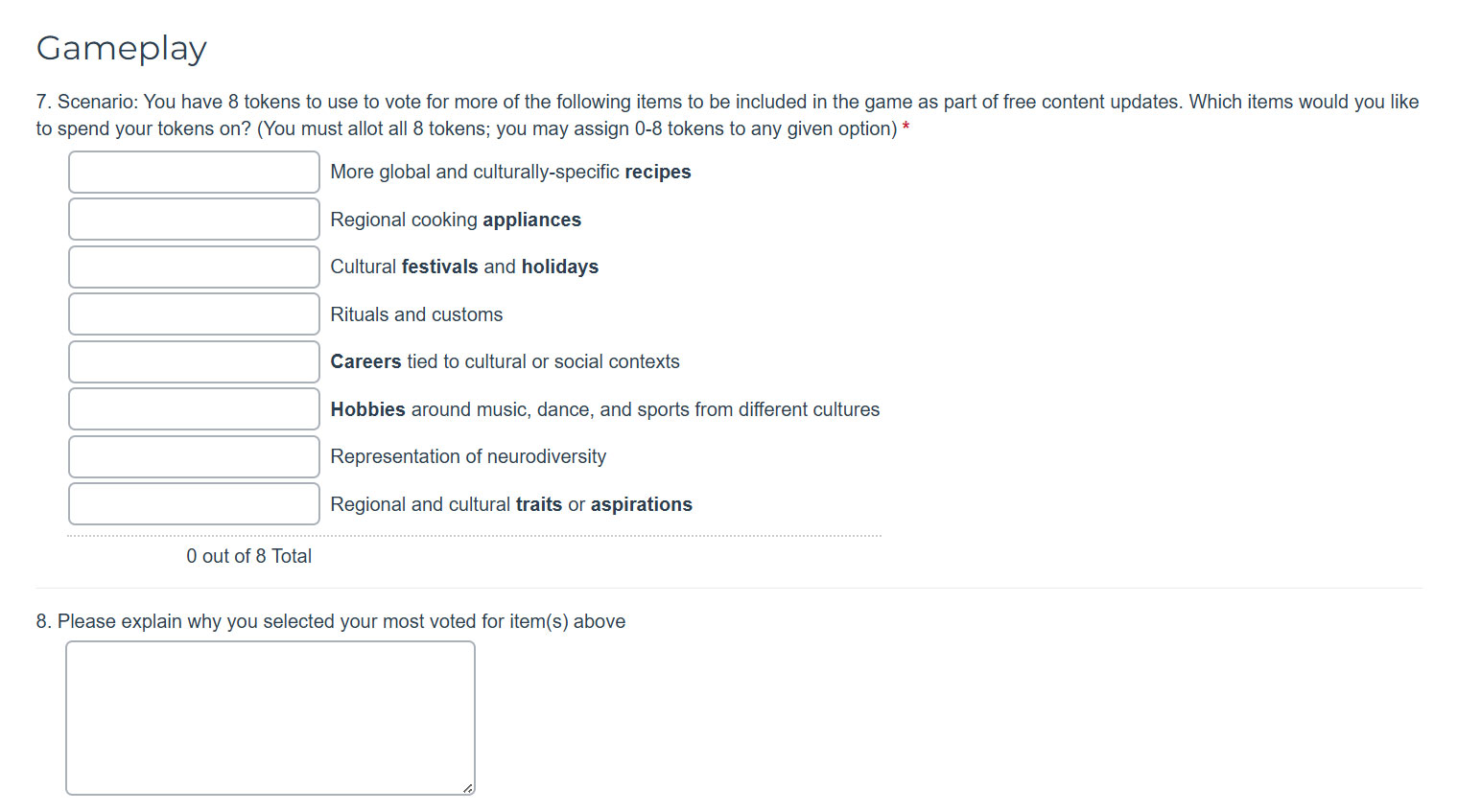
Task: Click the Hobbies around music label text
Action: [x=605, y=409]
